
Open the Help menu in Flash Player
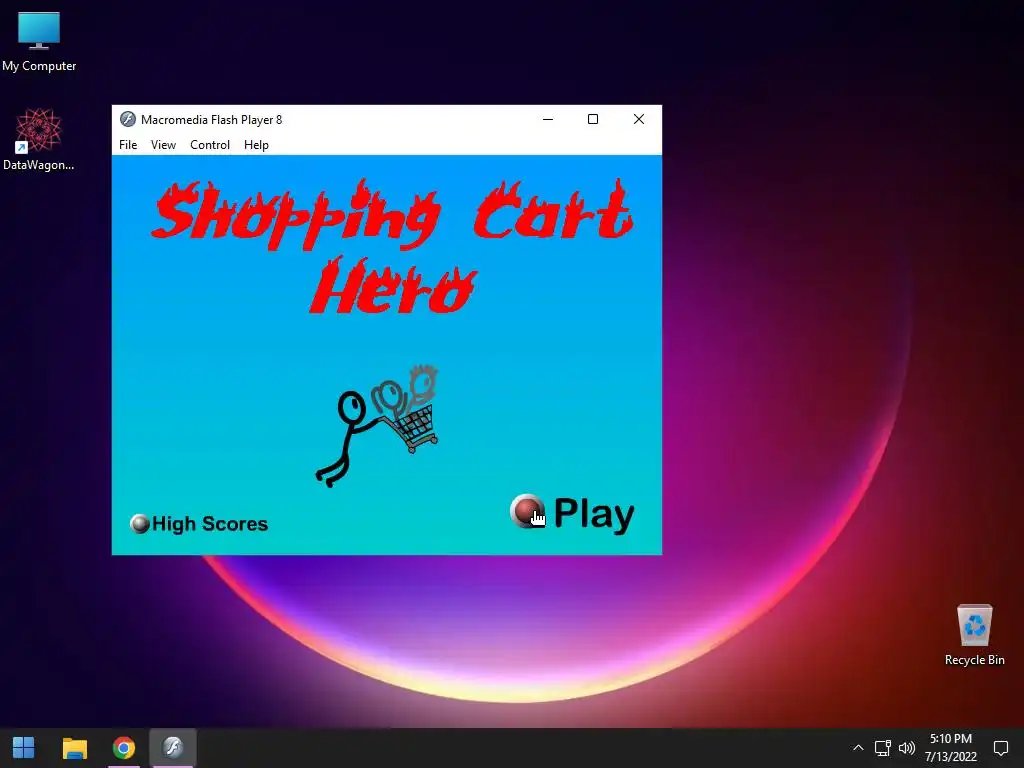[256, 145]
